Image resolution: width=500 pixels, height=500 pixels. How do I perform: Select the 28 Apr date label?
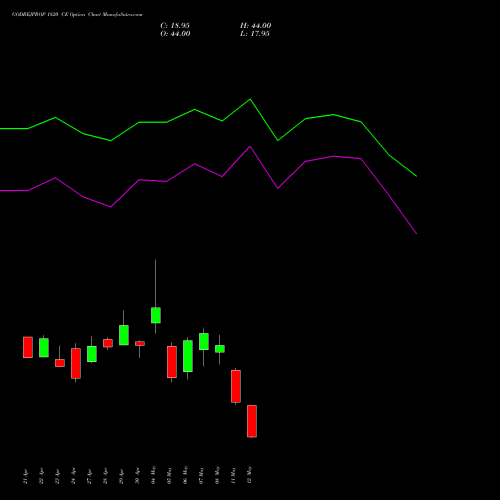106,476
